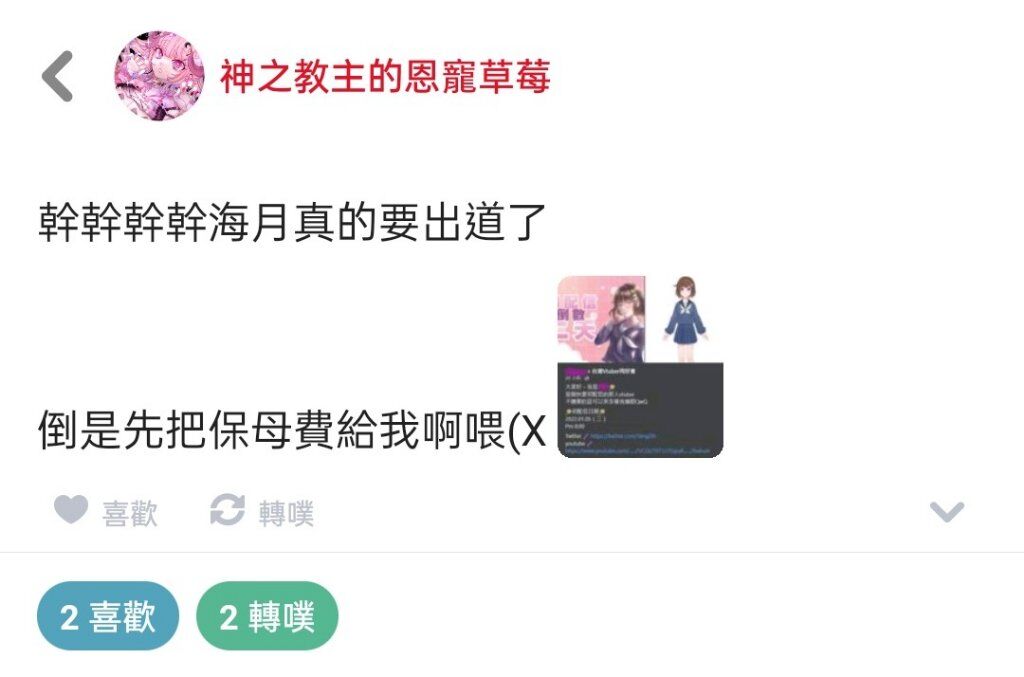Tap the twitter link in the dark screenshot
Screen dimensions: 1024x677
tap(622, 435)
